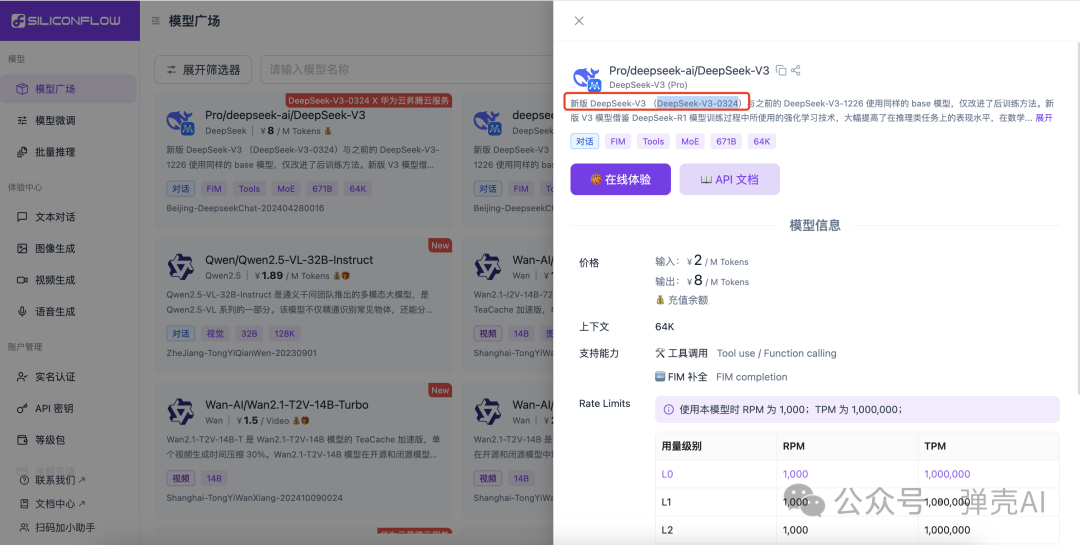Click the 视觉 tag on Qwen2.5-VL card
This screenshot has width=1080, height=545.
coord(216,333)
